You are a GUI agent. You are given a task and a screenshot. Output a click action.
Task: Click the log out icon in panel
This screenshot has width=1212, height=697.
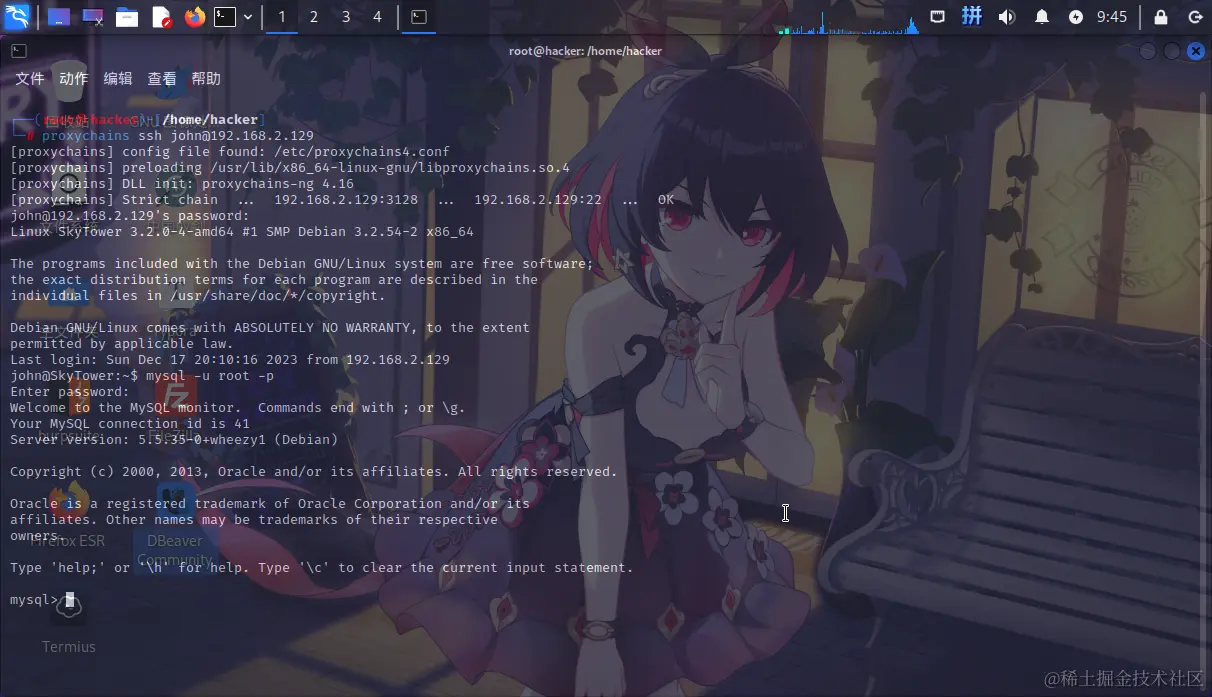(x=1195, y=17)
